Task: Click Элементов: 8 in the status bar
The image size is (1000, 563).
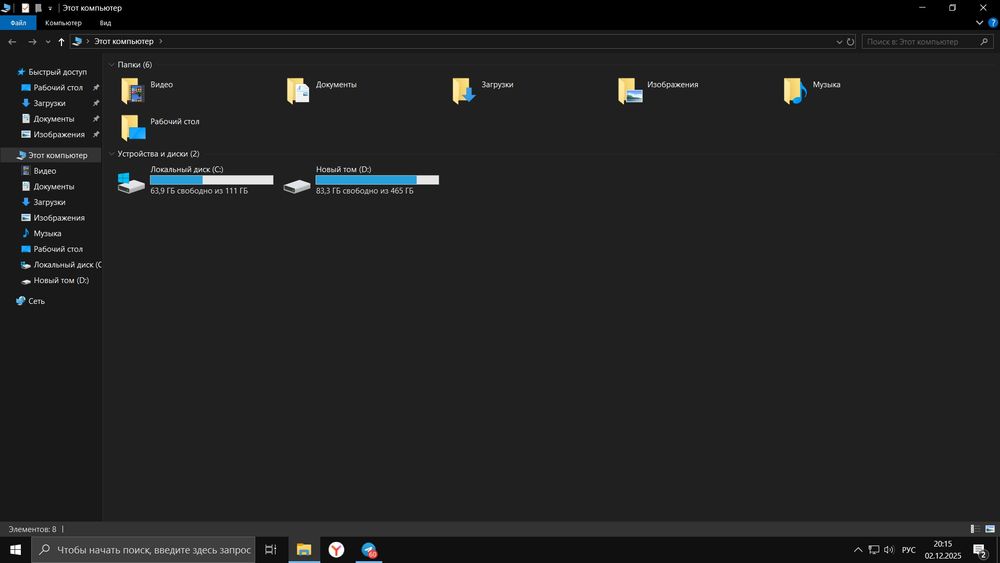Action: (32, 529)
